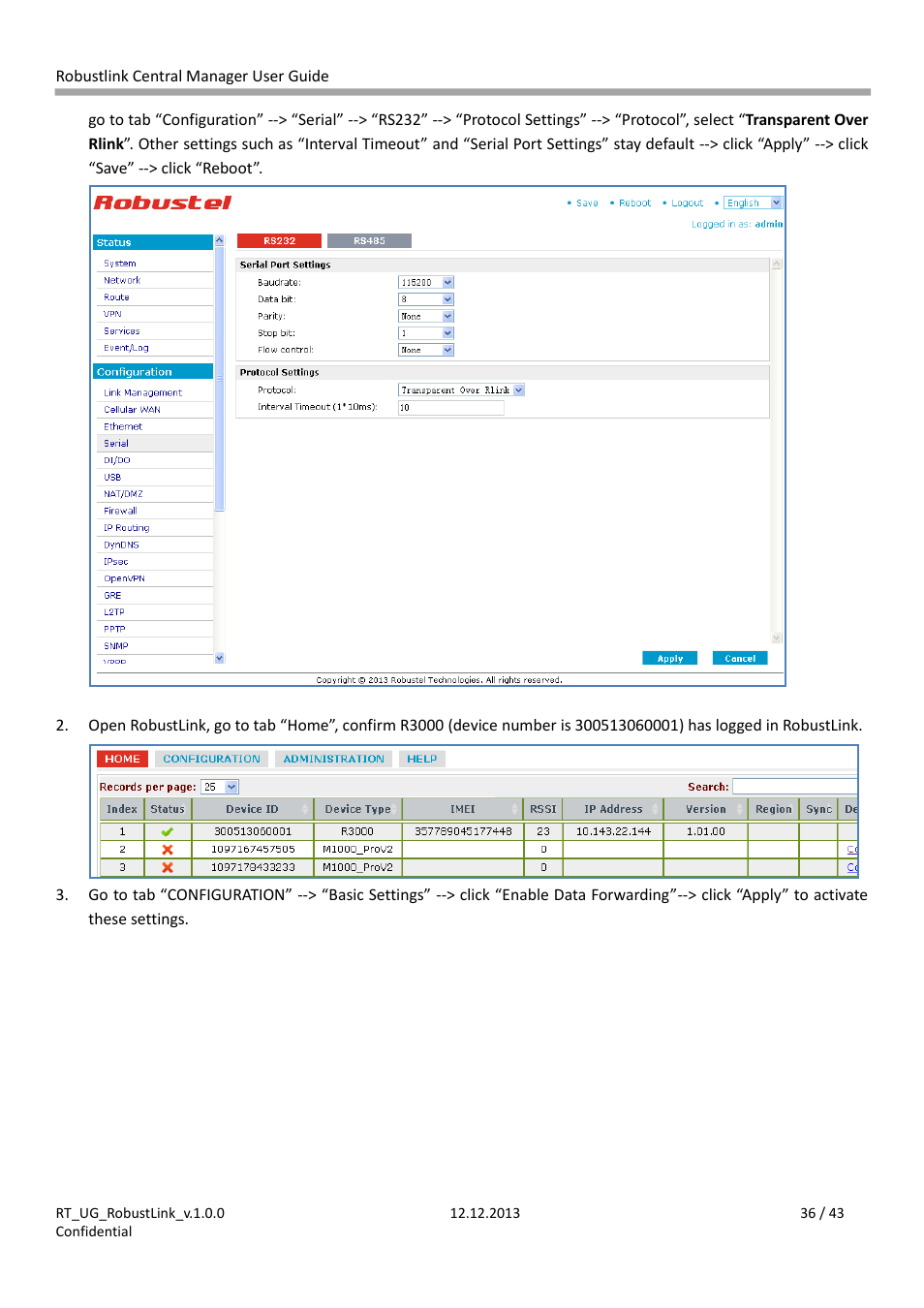Click IP address 10.143.22.144 cell
924x1308 pixels.
(x=613, y=831)
